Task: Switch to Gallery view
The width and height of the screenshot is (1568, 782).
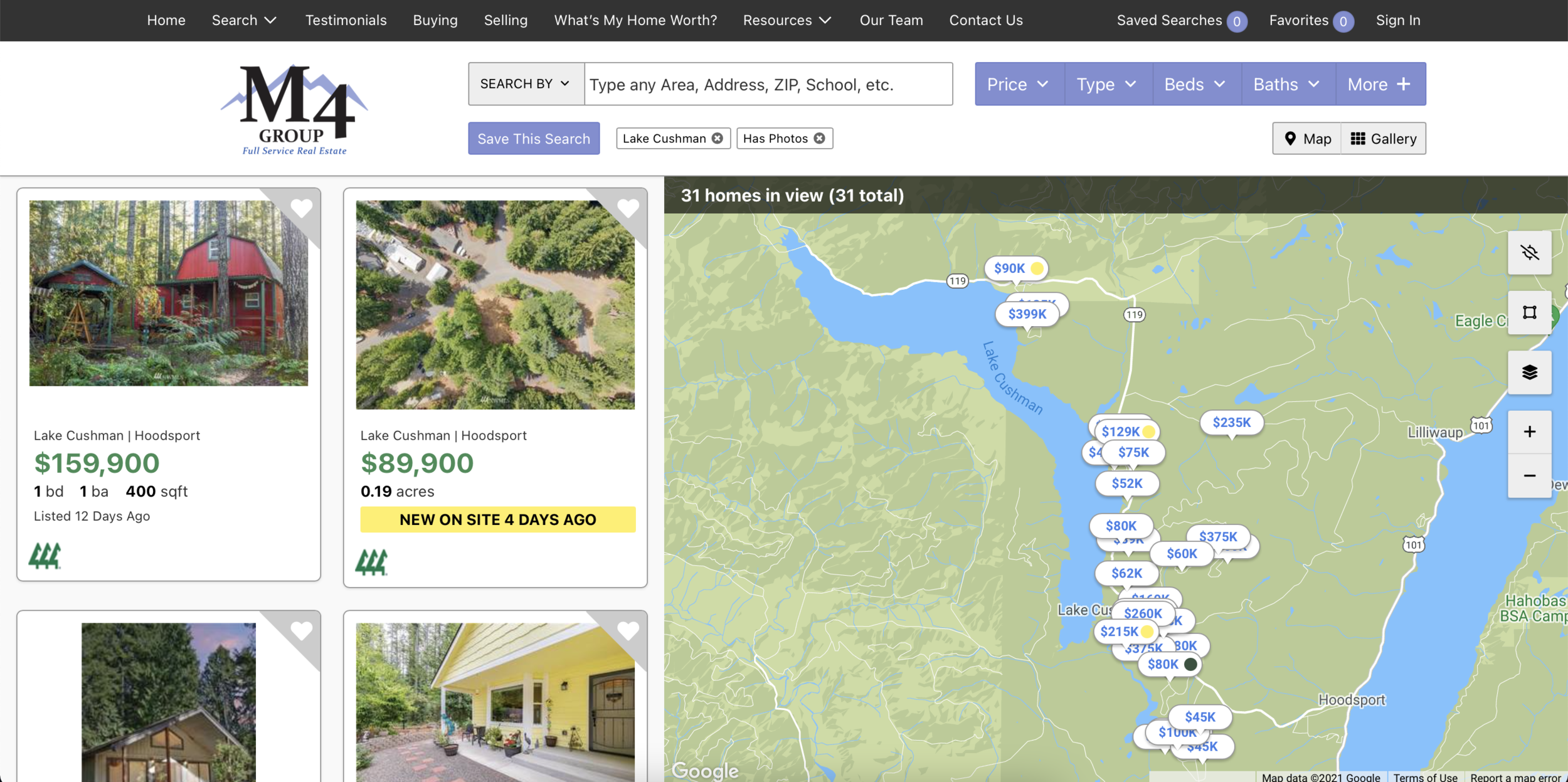Action: pyautogui.click(x=1383, y=139)
